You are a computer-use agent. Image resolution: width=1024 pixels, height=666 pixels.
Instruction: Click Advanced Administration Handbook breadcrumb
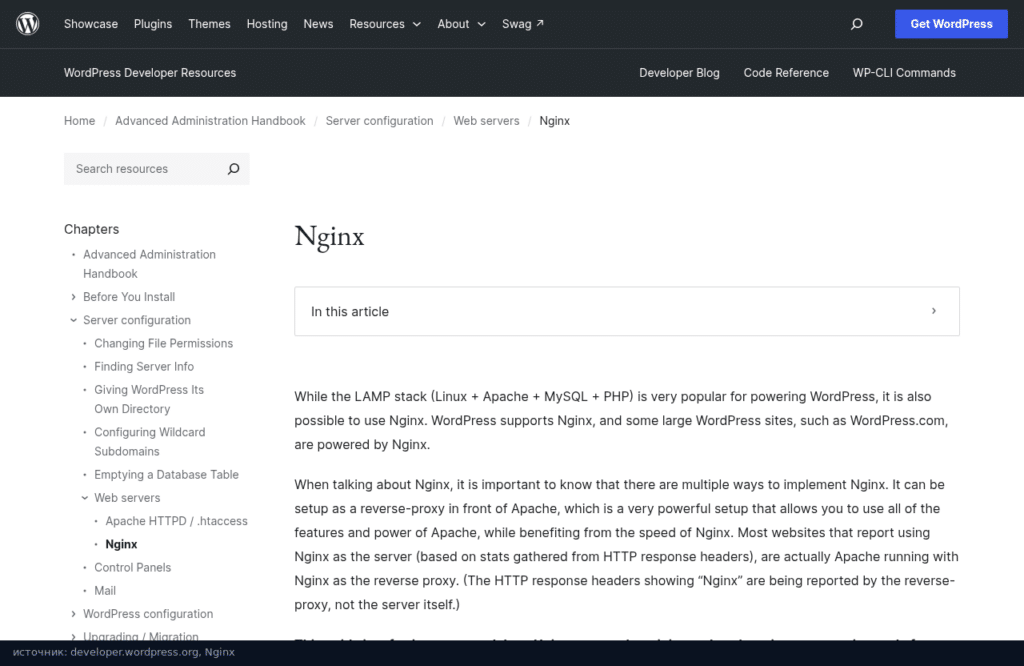[210, 121]
